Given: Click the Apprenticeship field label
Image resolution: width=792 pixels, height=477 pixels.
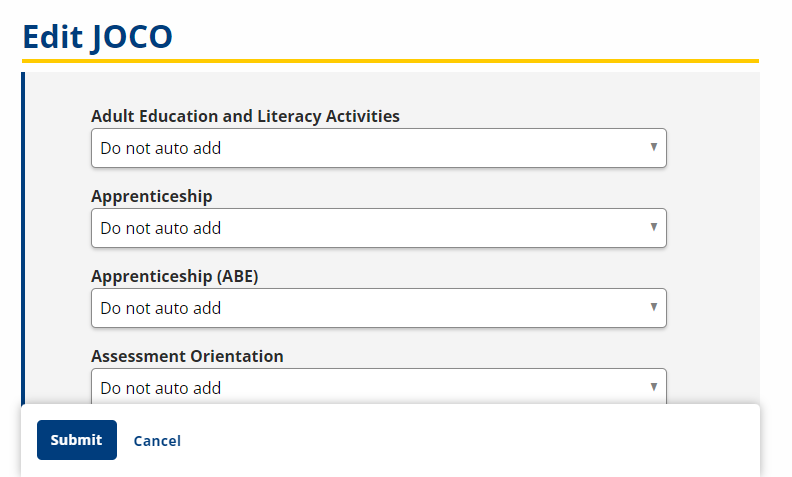Looking at the screenshot, I should click(x=152, y=196).
